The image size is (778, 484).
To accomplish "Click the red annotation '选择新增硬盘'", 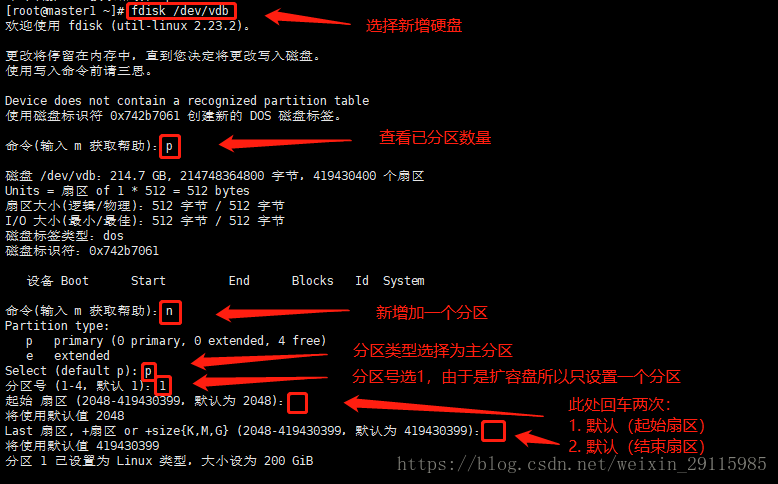I will click(x=414, y=26).
